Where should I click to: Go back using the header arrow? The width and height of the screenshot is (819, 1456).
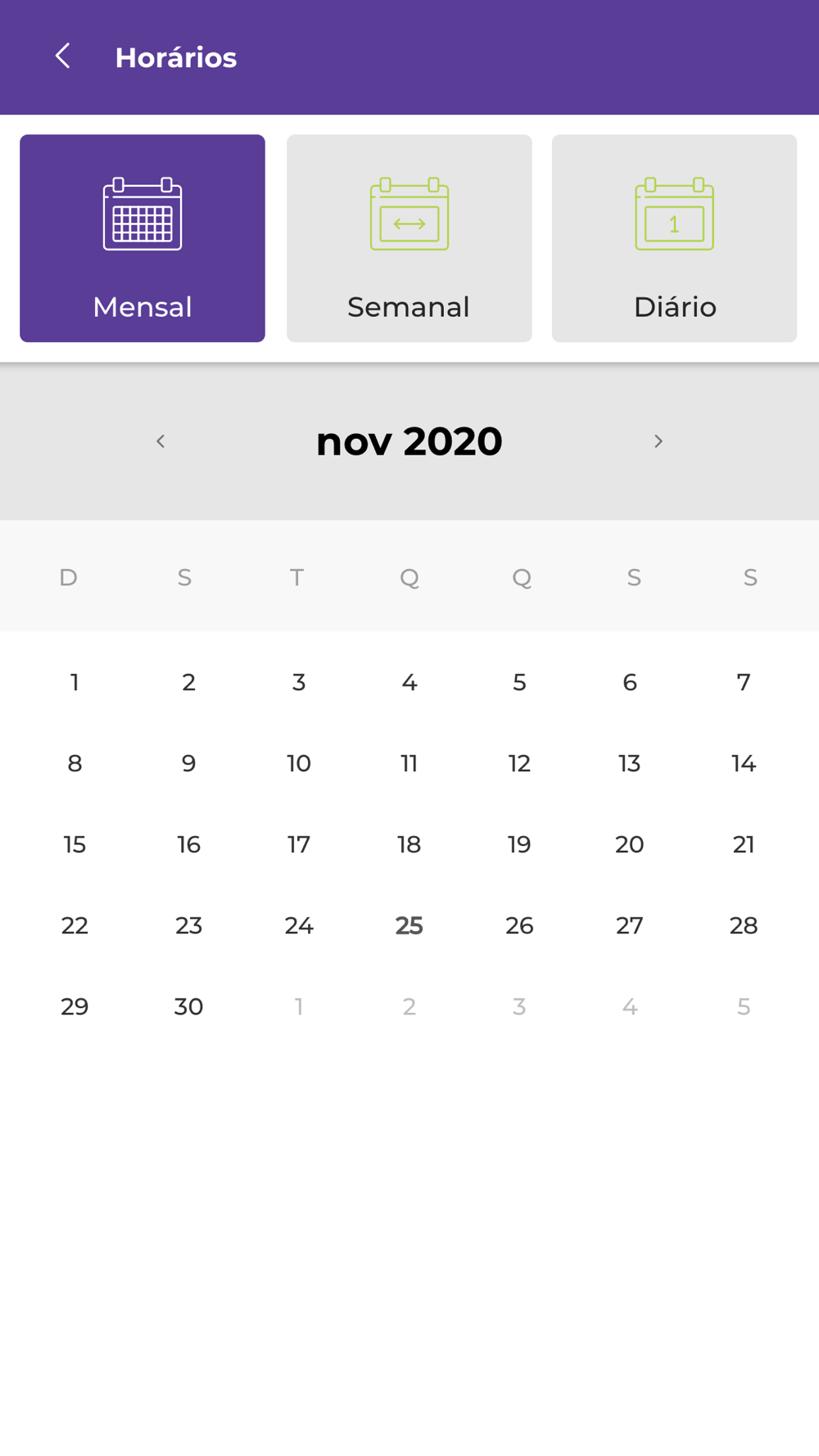[x=63, y=57]
